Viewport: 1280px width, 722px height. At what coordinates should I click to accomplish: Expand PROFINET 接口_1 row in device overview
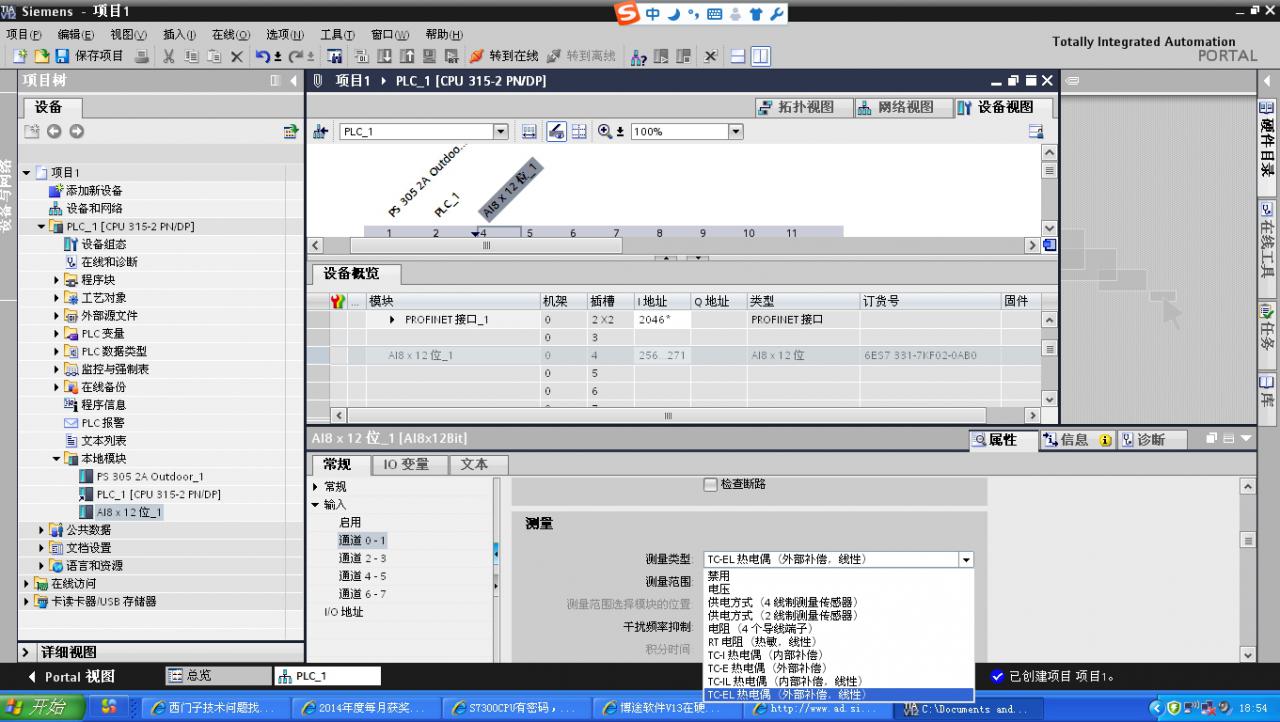[x=393, y=320]
